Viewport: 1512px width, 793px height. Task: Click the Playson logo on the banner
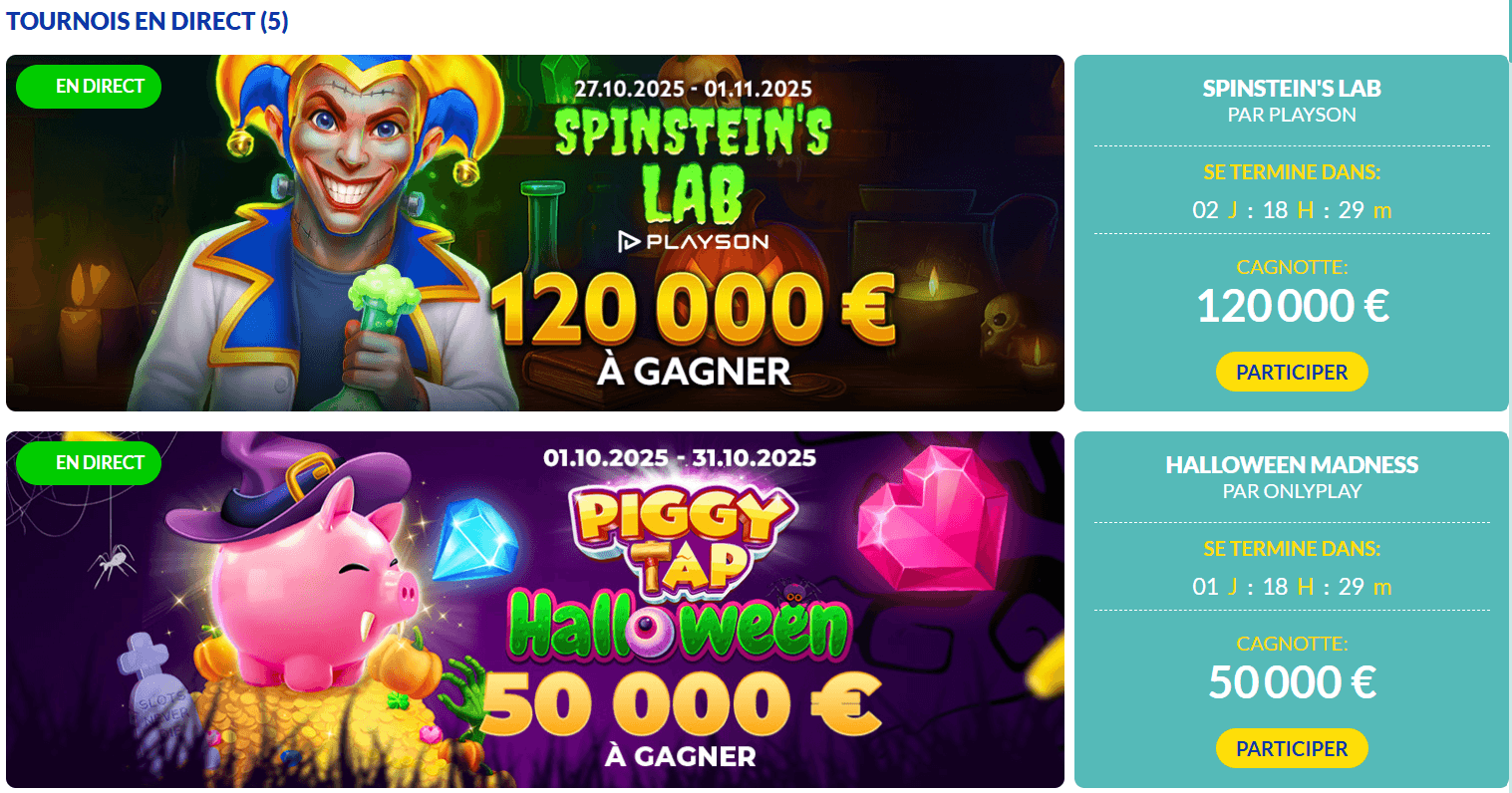(x=694, y=241)
